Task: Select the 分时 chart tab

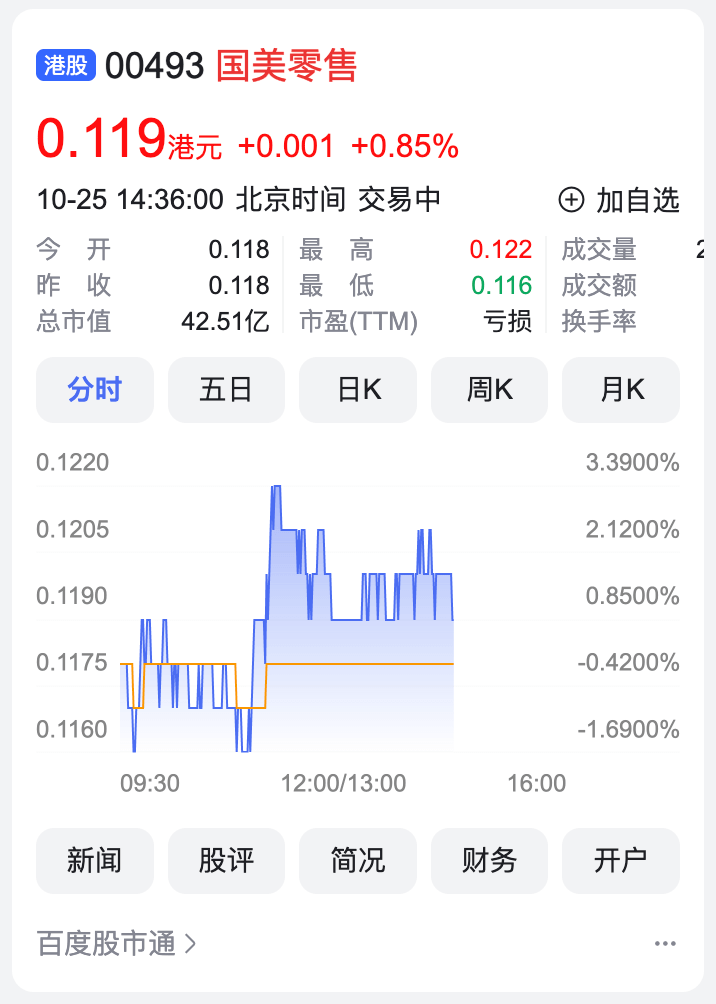Action: 95,389
